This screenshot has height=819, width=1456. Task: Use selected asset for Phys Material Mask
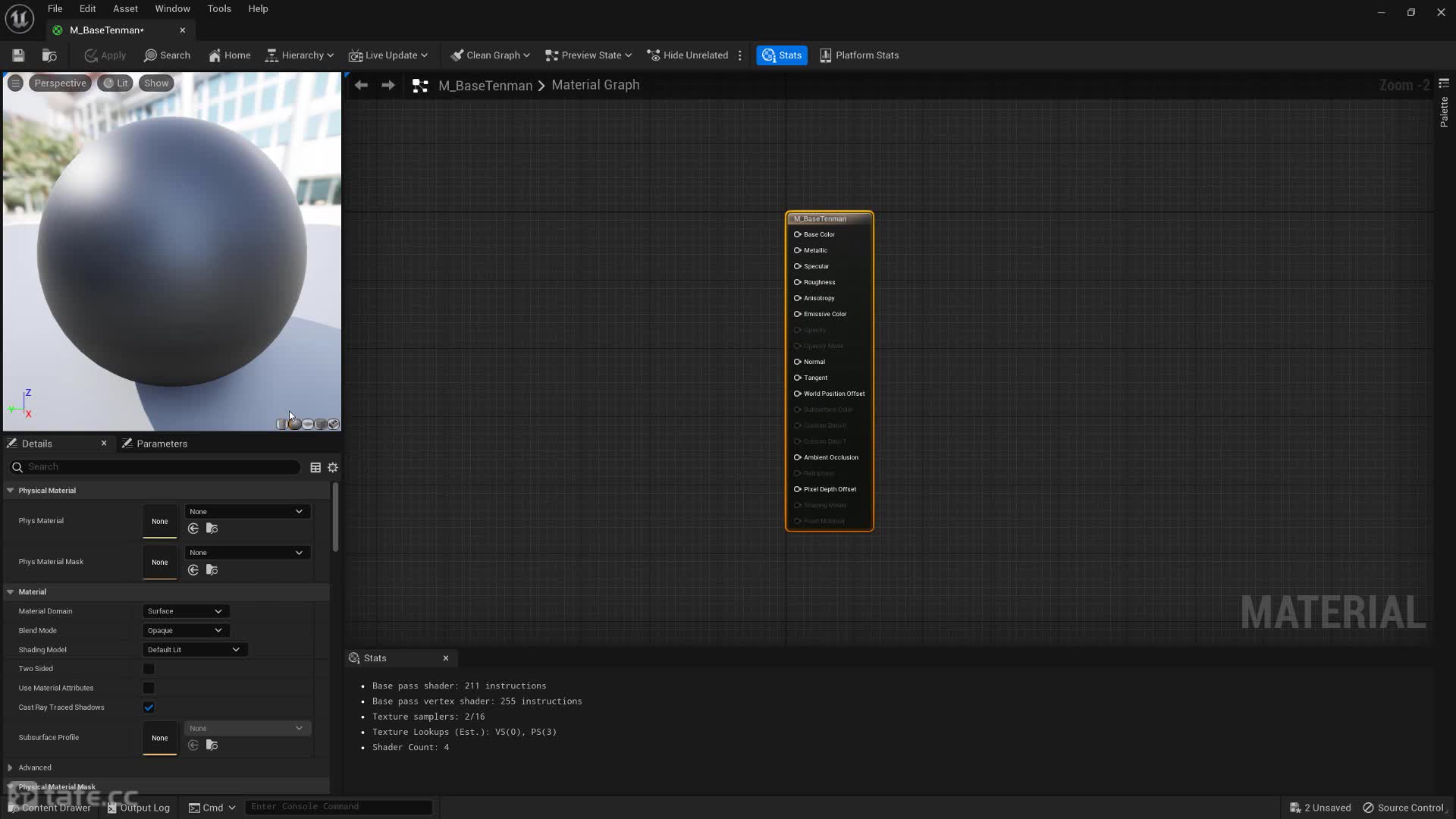point(193,570)
